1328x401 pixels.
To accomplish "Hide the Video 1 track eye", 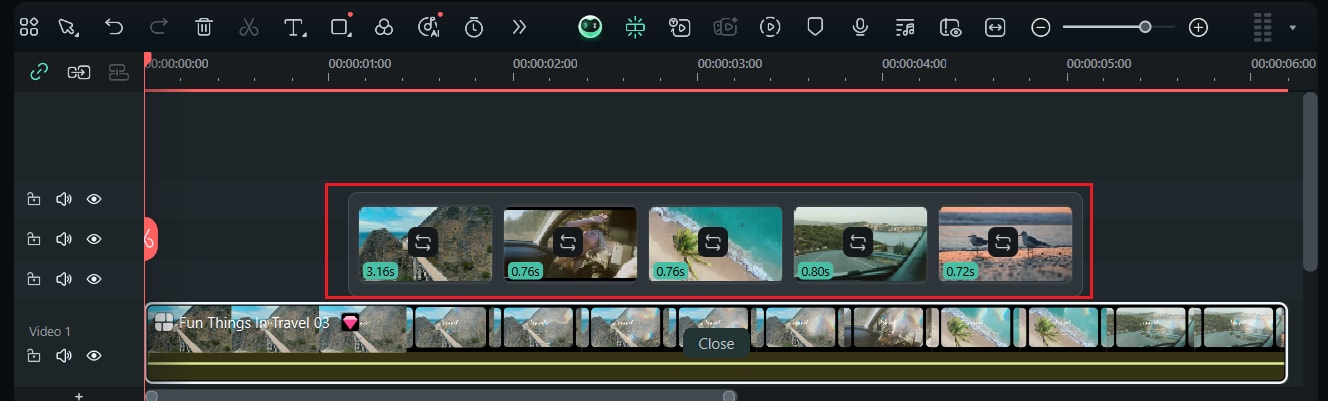I will pyautogui.click(x=94, y=355).
